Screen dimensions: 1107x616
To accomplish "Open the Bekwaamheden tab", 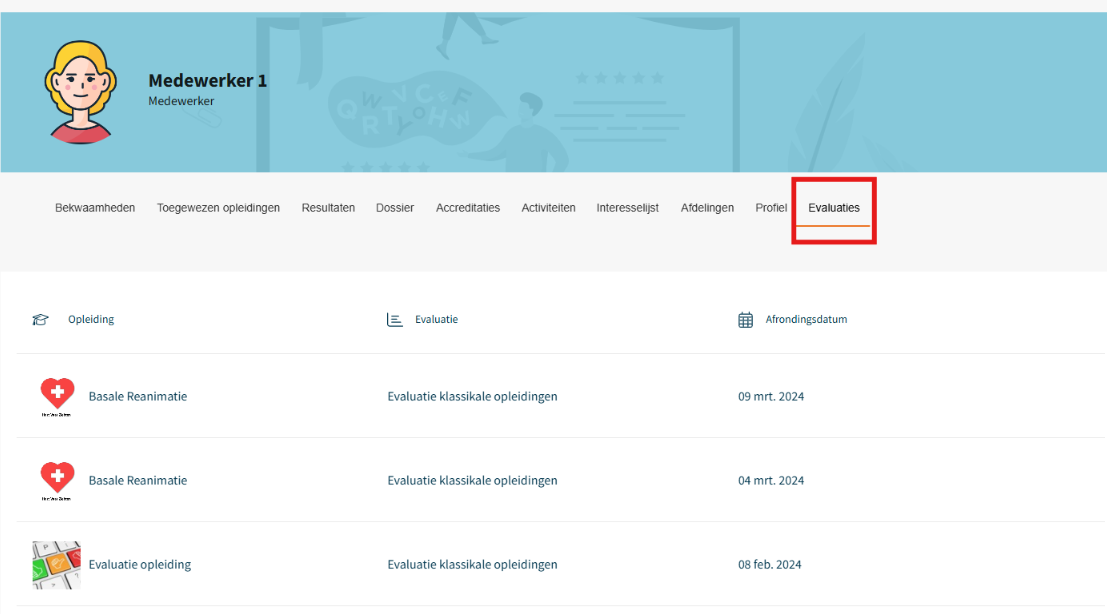I will click(x=95, y=208).
